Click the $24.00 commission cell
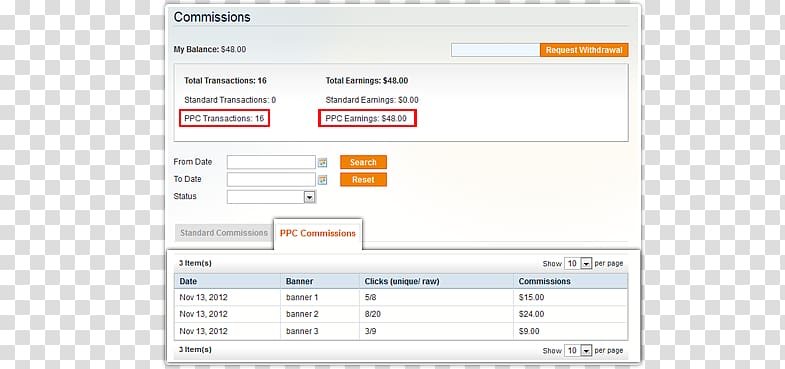The height and width of the screenshot is (369, 785). click(571, 314)
